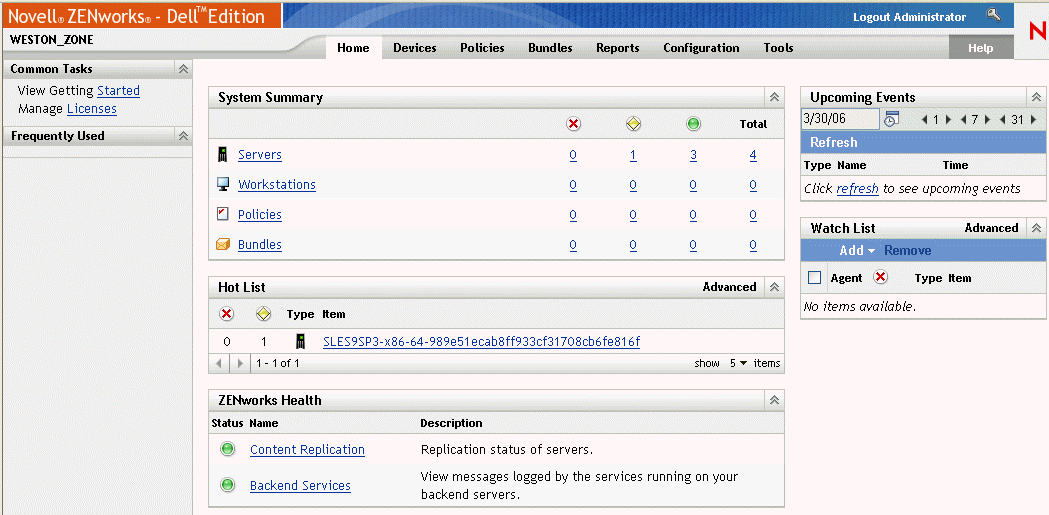This screenshot has height=515, width=1049.
Task: Step back 31 days in Upcoming Events
Action: coord(1003,120)
